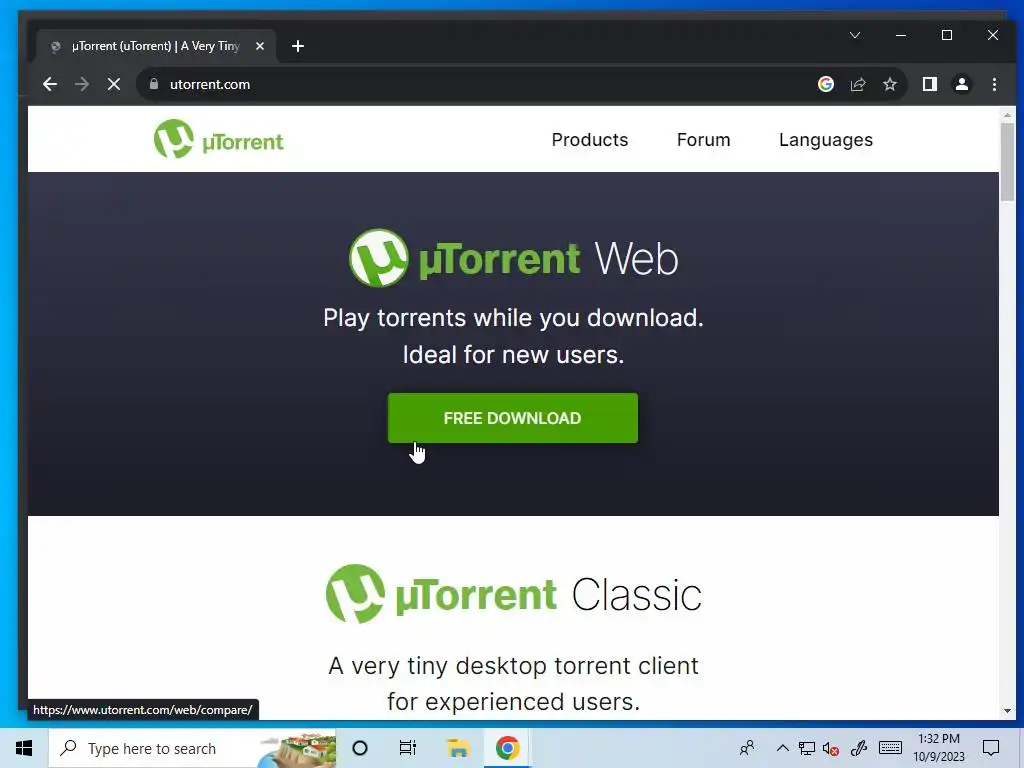Click the page vertical scrollbar thumb
1024x768 pixels.
[1007, 162]
